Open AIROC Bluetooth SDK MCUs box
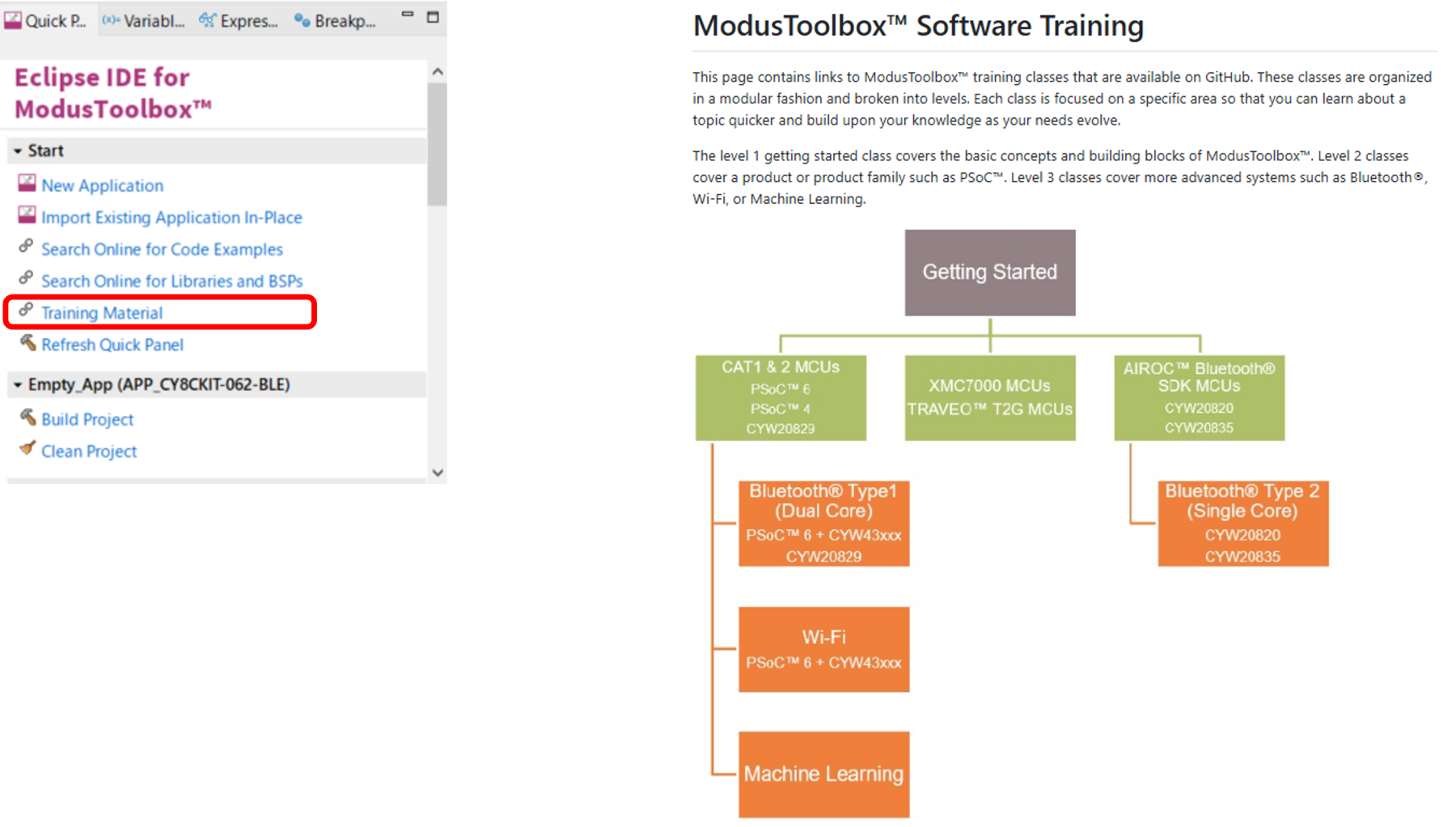 (1199, 398)
